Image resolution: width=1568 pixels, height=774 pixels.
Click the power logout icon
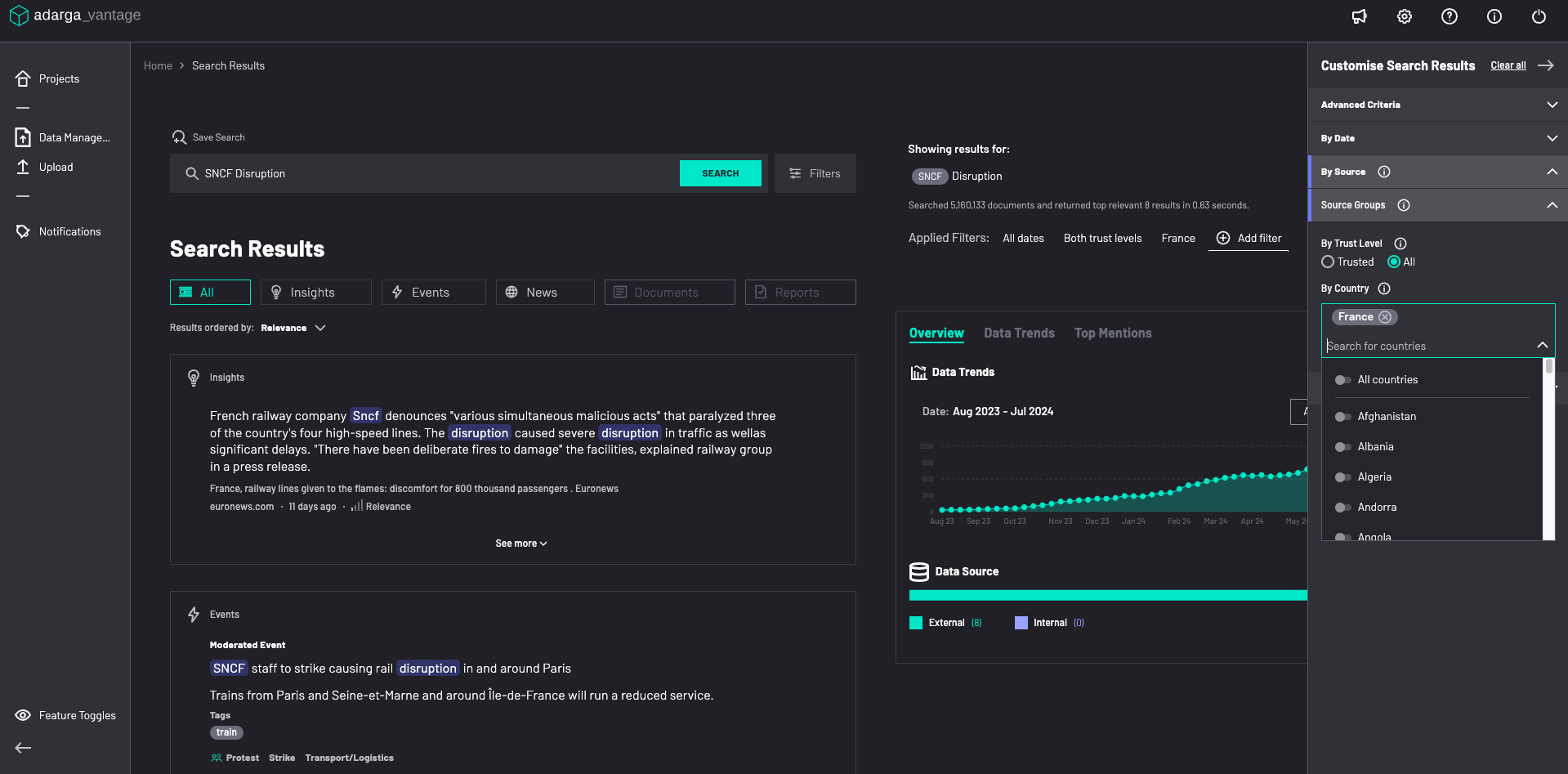pos(1539,16)
